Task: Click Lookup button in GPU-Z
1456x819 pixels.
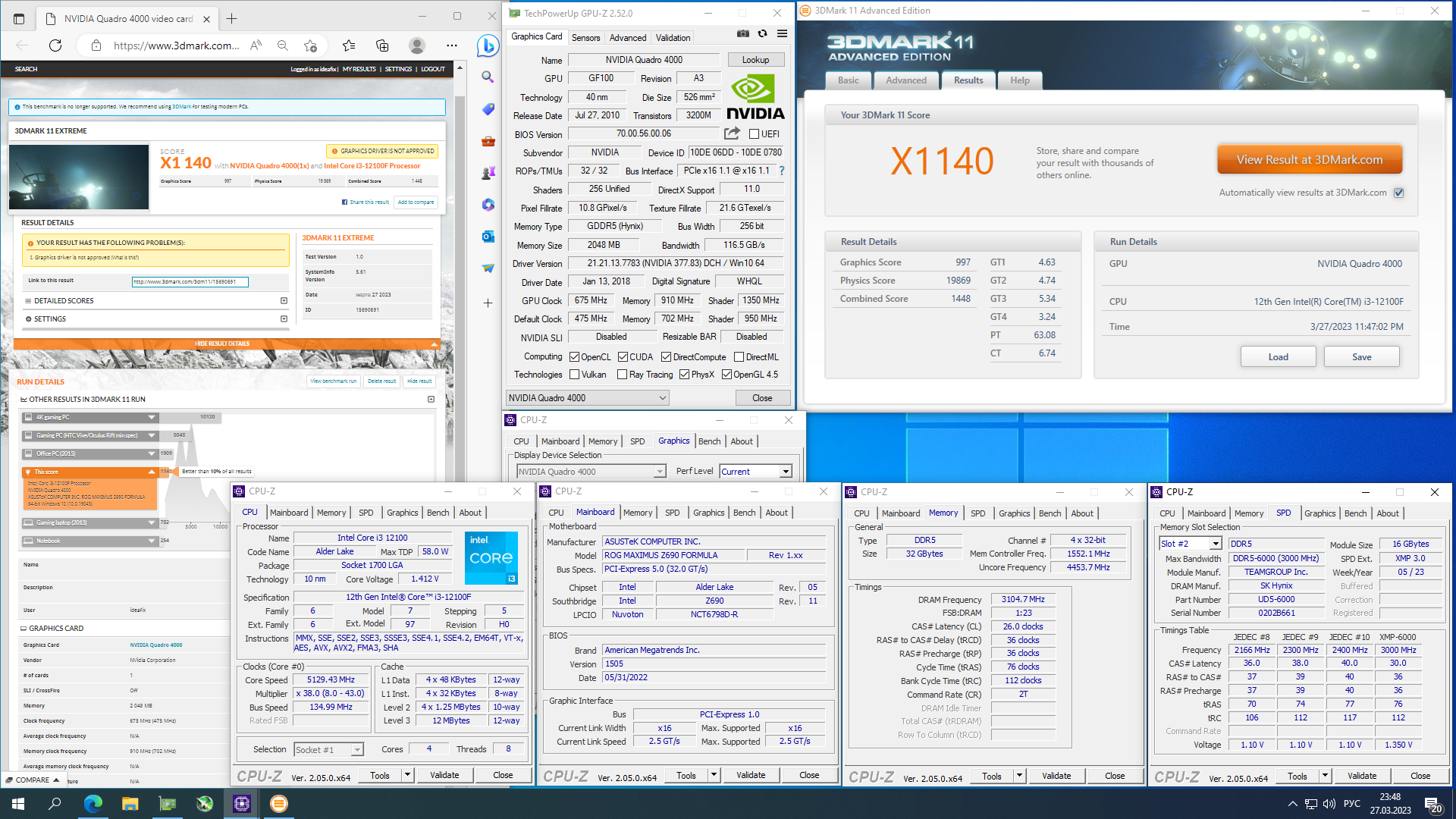Action: pyautogui.click(x=755, y=60)
